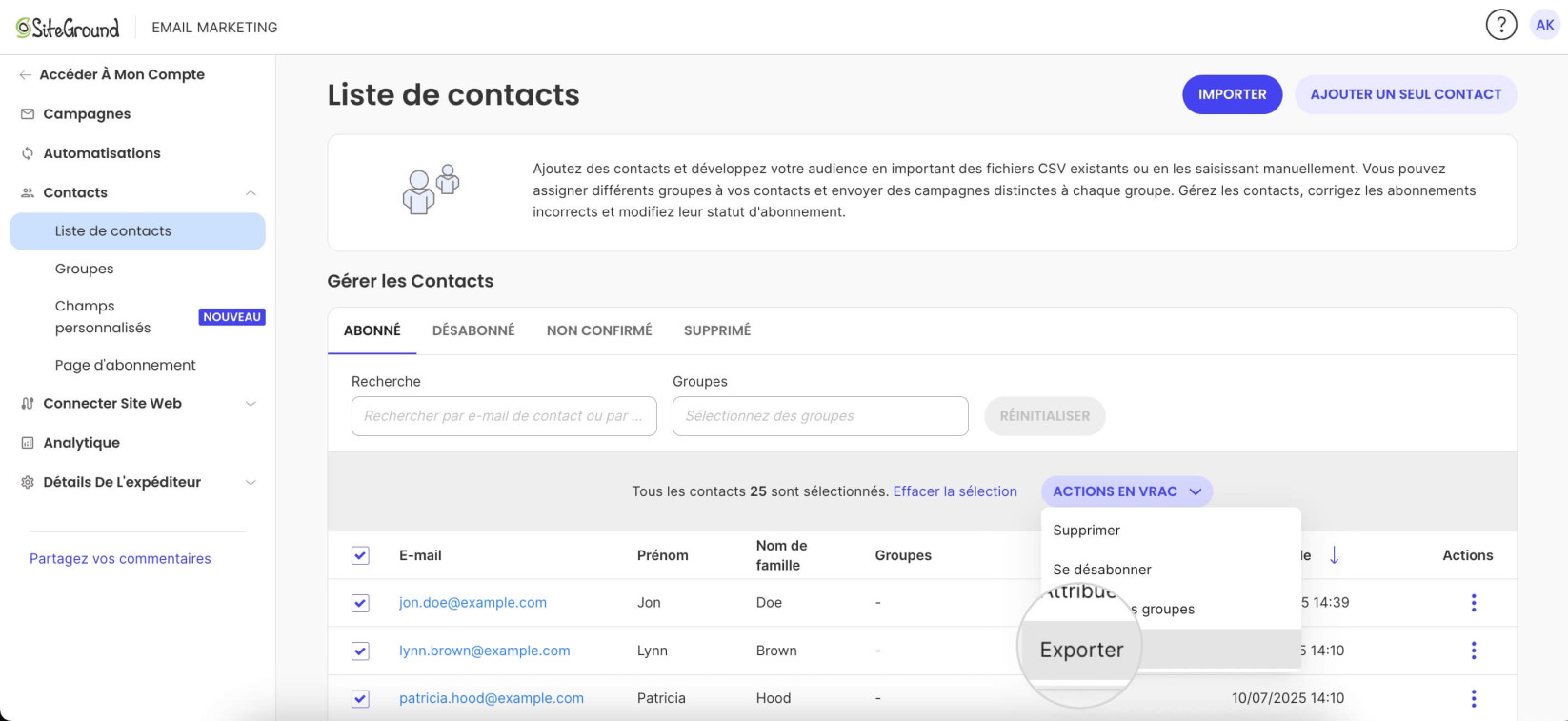The height and width of the screenshot is (721, 1568).
Task: Click the SiteGround logo
Action: pos(68,28)
